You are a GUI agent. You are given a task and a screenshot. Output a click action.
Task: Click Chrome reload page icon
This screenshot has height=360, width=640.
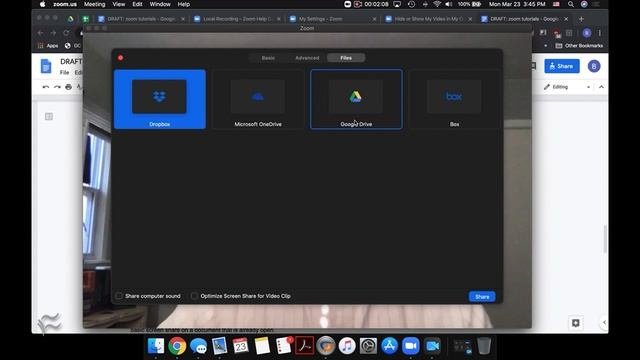pyautogui.click(x=66, y=33)
